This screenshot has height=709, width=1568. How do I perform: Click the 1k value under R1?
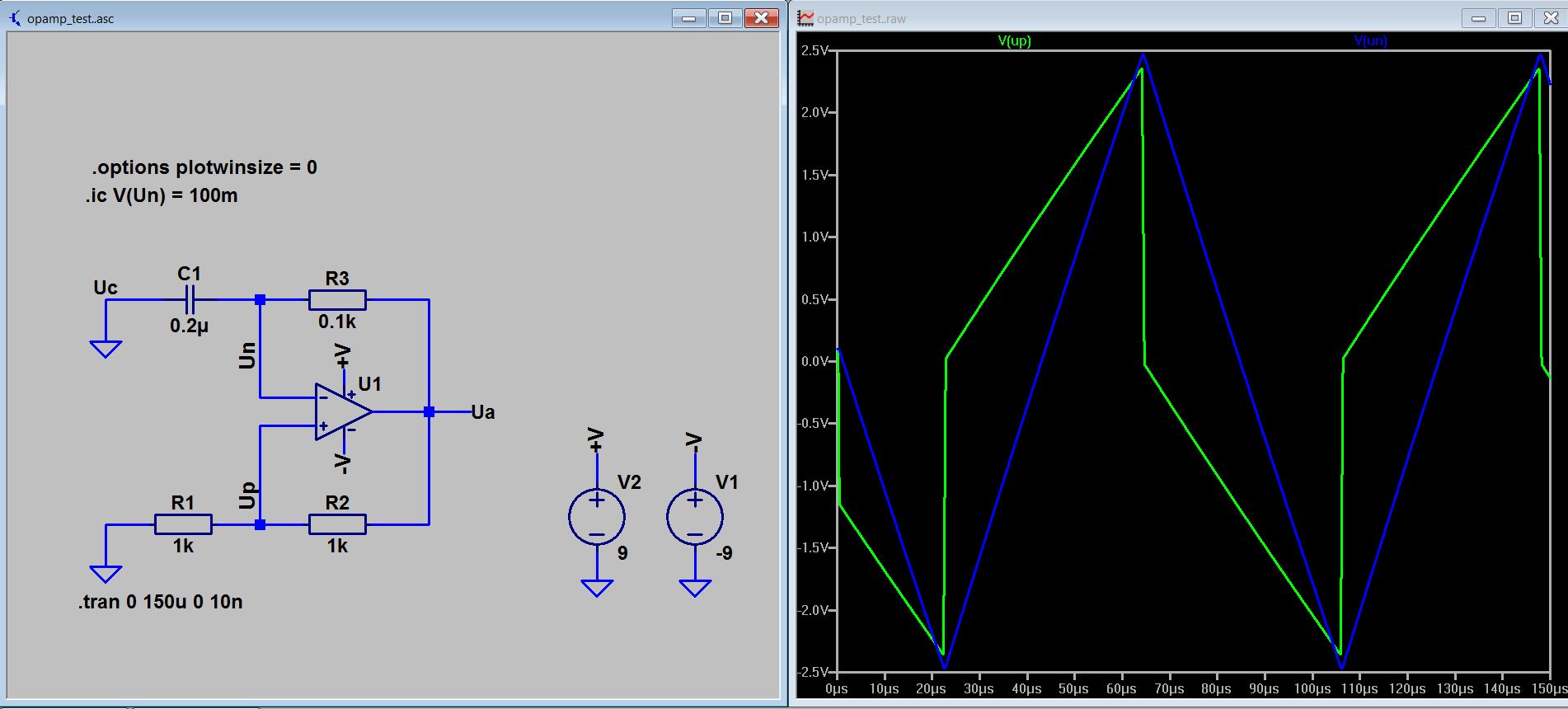[x=183, y=546]
